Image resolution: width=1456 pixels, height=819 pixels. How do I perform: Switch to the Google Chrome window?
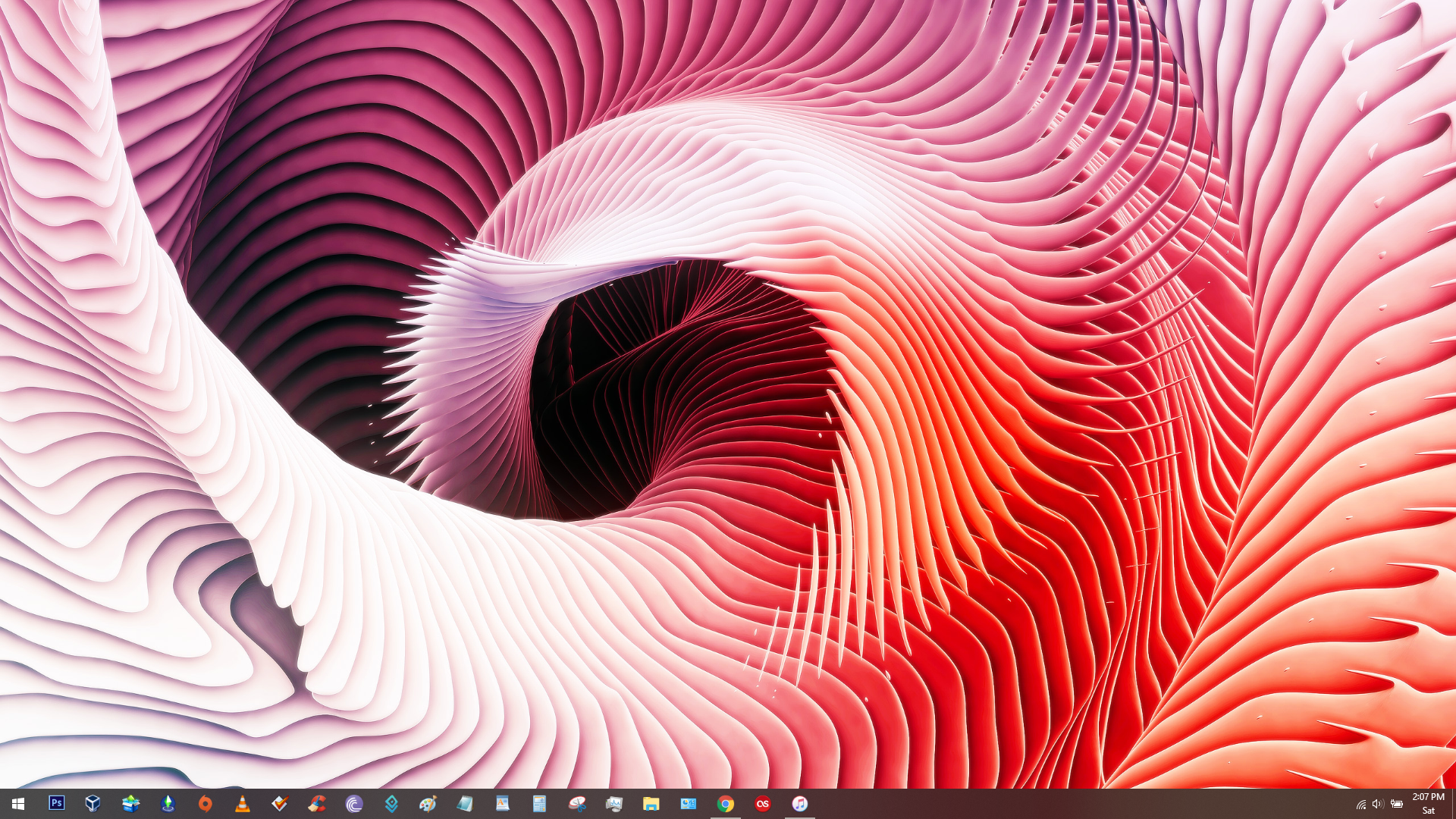725,803
